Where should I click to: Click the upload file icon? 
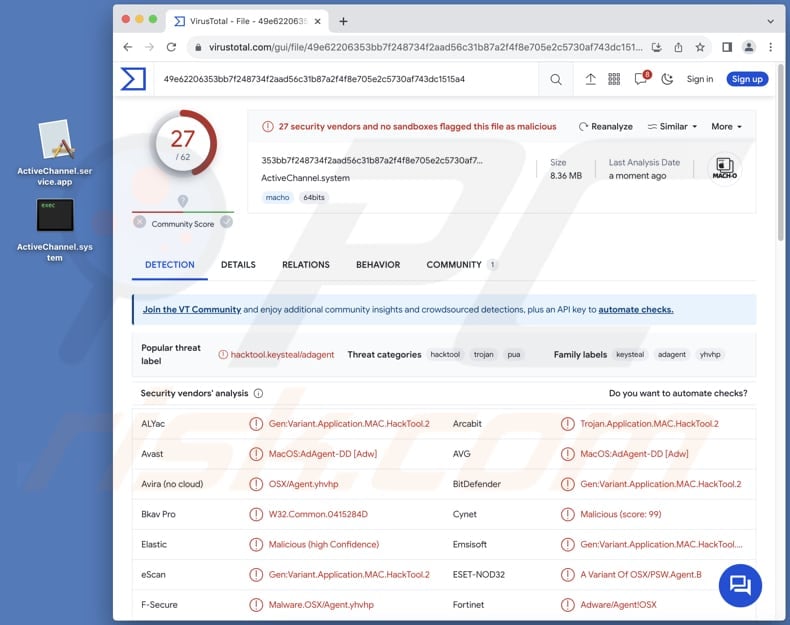tap(590, 79)
